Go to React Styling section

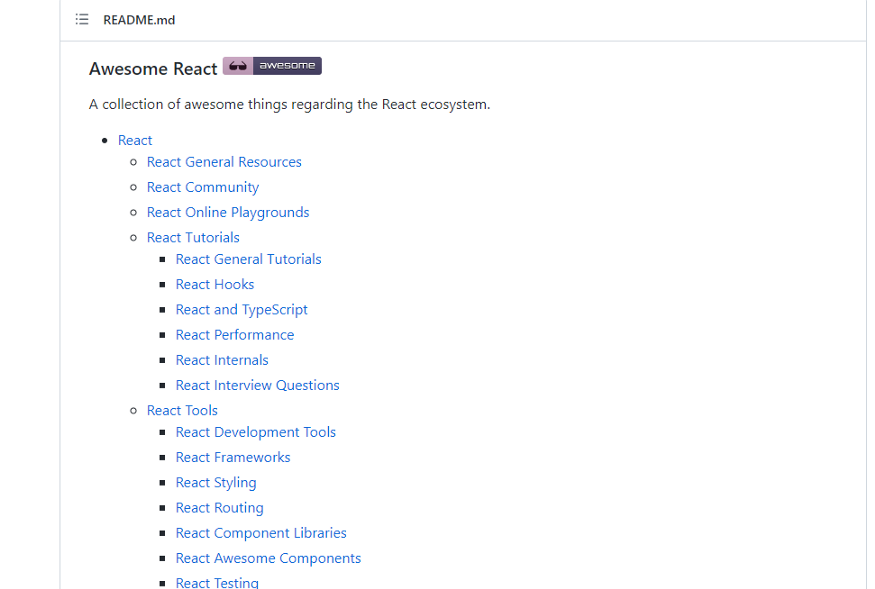coord(216,482)
